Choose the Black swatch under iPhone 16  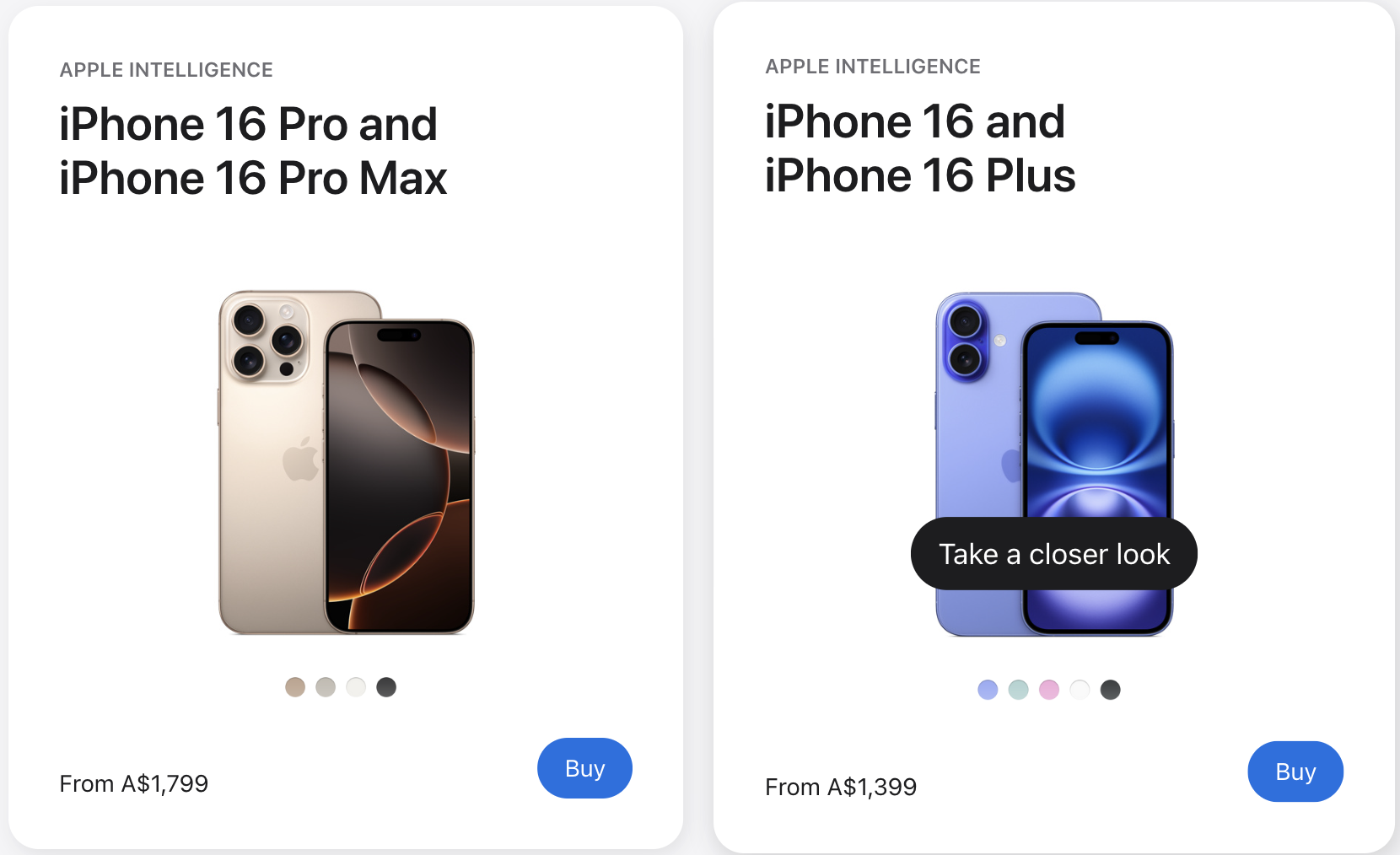click(x=1111, y=690)
